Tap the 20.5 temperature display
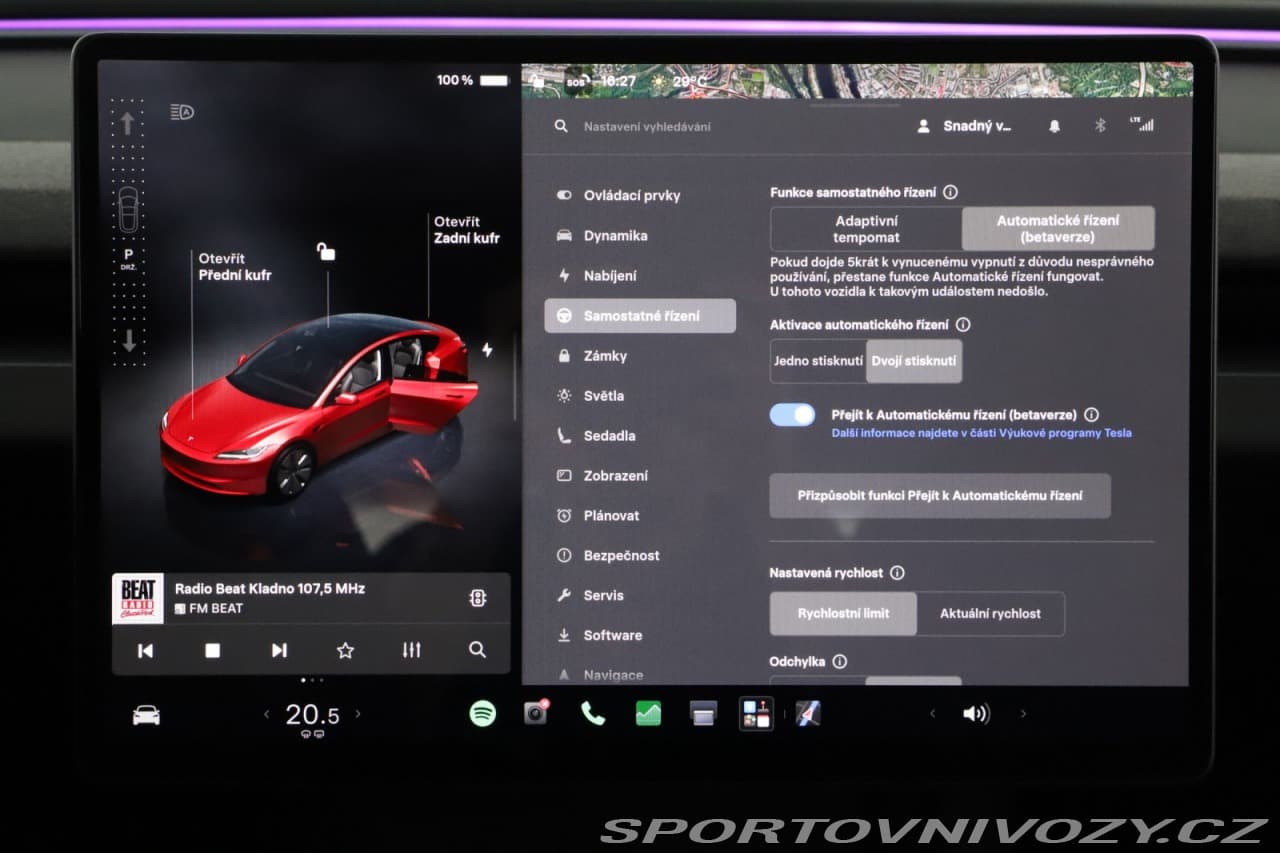1280x853 pixels. tap(312, 714)
